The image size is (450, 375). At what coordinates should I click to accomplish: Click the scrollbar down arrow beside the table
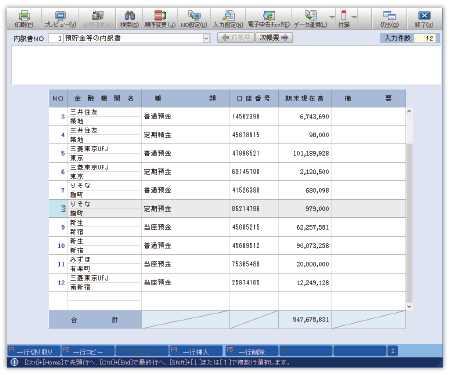[x=409, y=307]
